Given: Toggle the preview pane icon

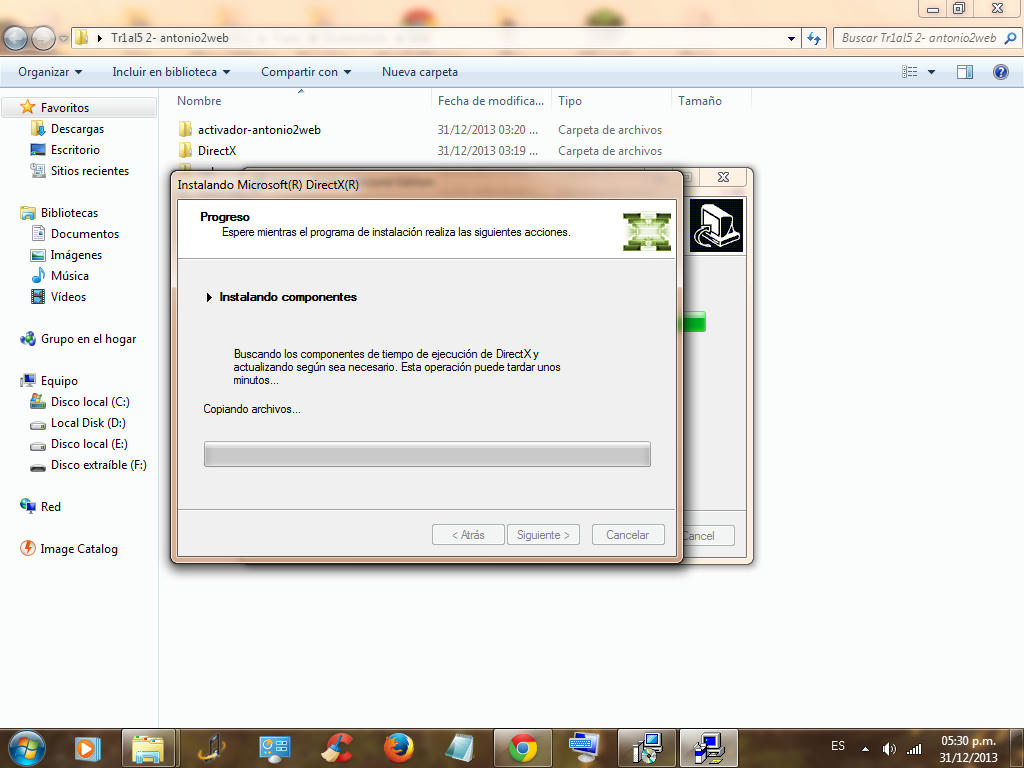Looking at the screenshot, I should coord(965,72).
